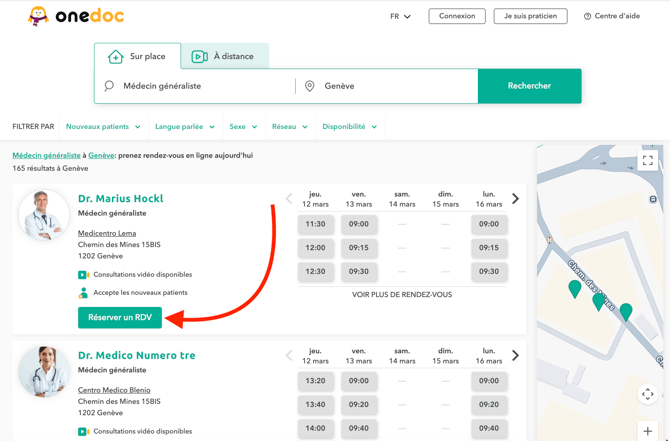Expand the Nouveaux patients filter
This screenshot has height=441, width=670.
point(103,127)
